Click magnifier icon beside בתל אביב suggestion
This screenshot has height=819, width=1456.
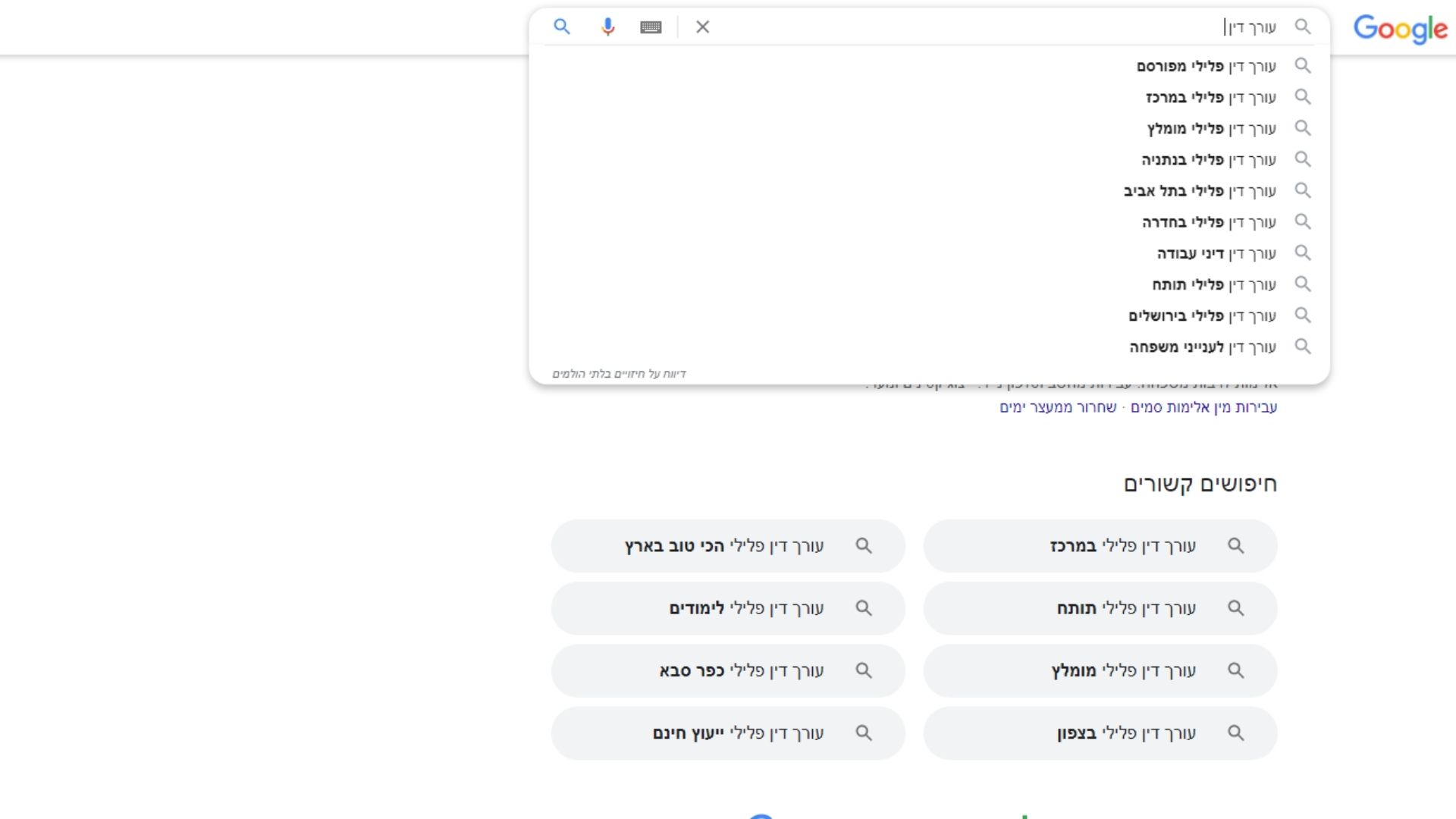click(x=1303, y=190)
